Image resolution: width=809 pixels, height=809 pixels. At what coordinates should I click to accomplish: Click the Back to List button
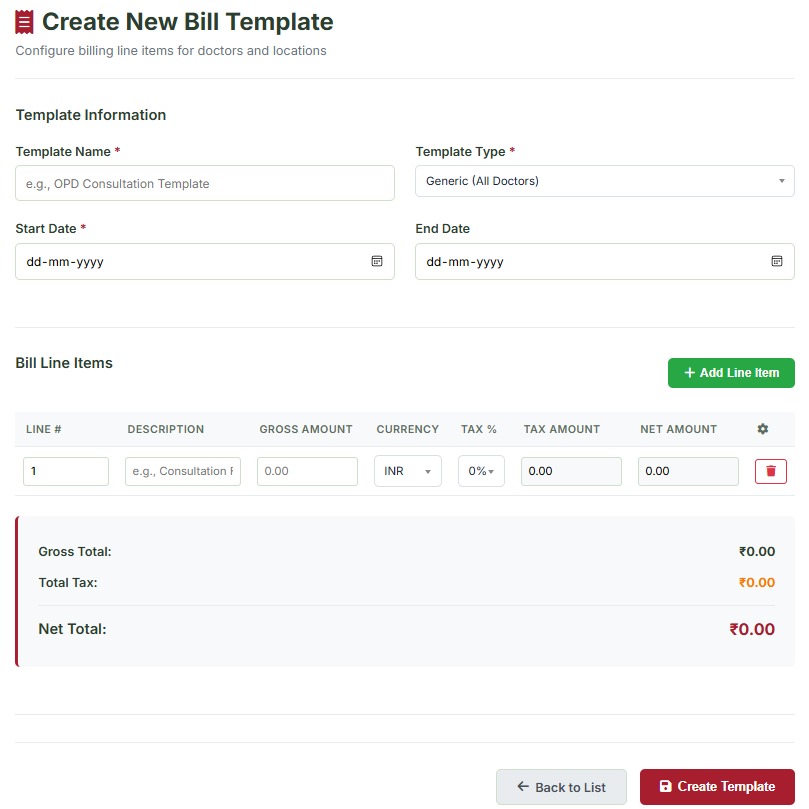tap(561, 787)
